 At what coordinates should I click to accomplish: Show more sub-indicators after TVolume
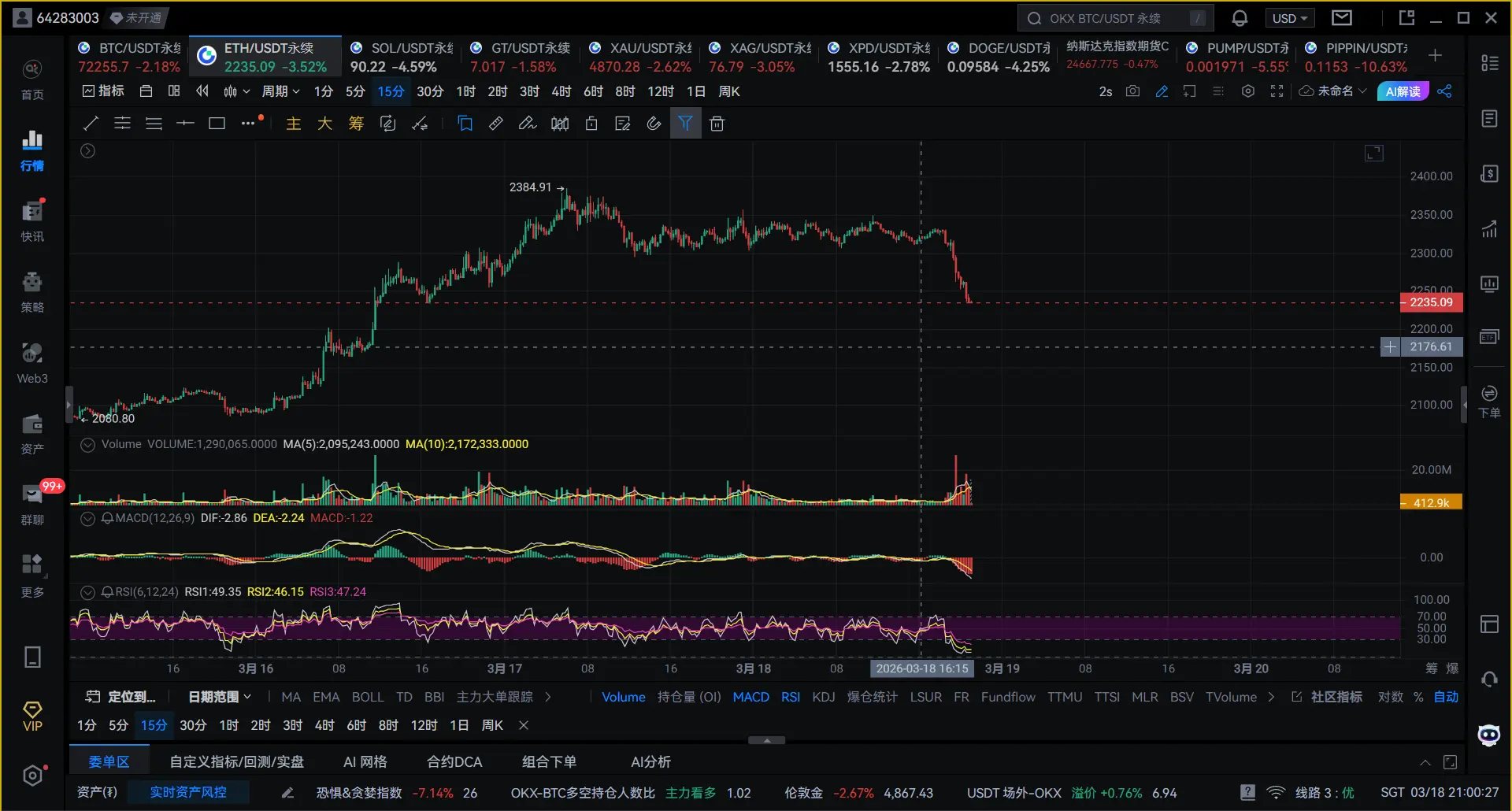pos(1271,697)
